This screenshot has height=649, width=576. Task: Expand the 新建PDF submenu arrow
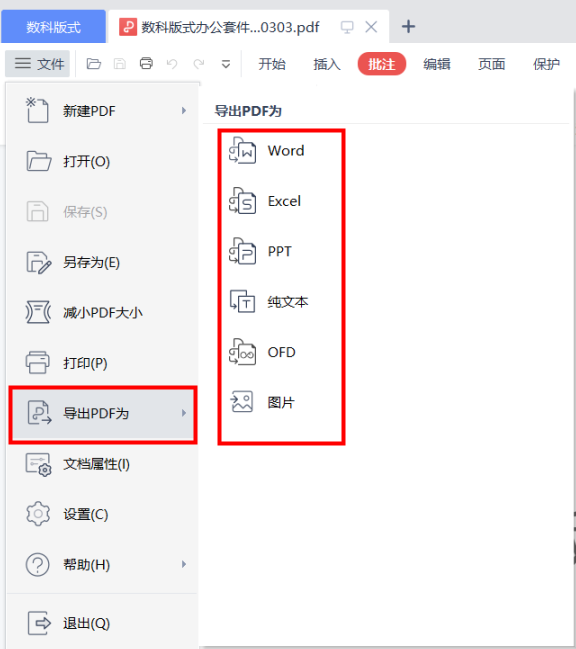tap(184, 111)
